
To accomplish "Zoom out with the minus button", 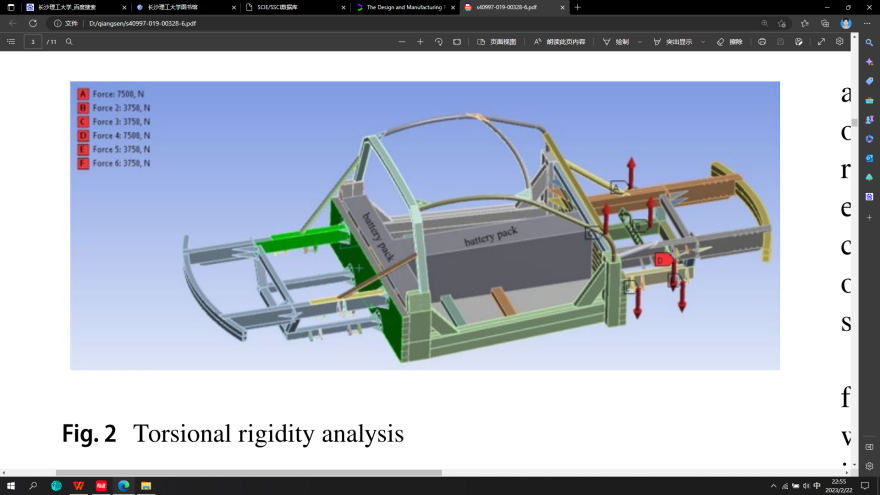I will click(x=402, y=42).
